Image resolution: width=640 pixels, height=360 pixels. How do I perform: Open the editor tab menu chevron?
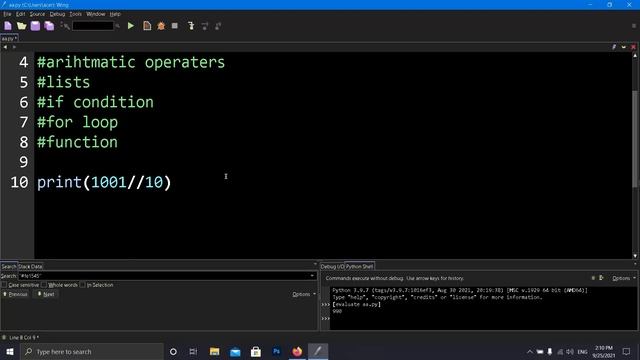tap(624, 47)
